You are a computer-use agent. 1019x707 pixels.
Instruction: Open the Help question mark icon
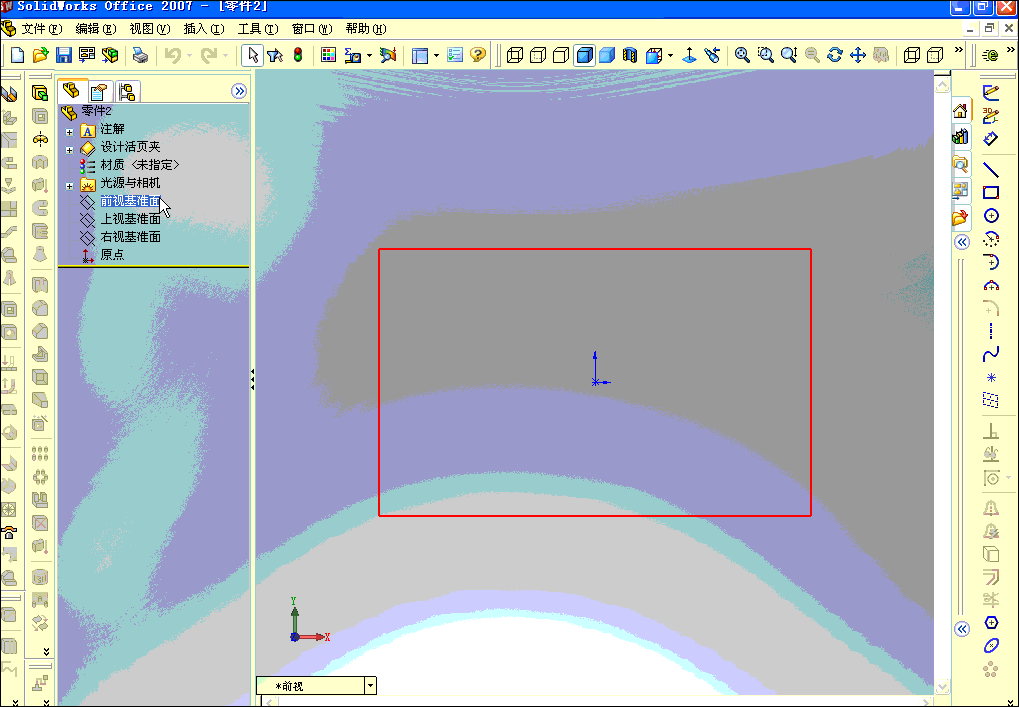coord(478,55)
